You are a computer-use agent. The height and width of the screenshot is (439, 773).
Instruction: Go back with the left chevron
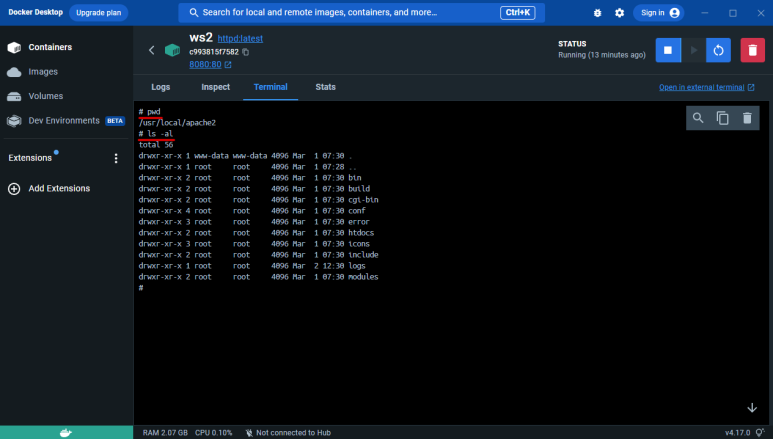coord(151,50)
